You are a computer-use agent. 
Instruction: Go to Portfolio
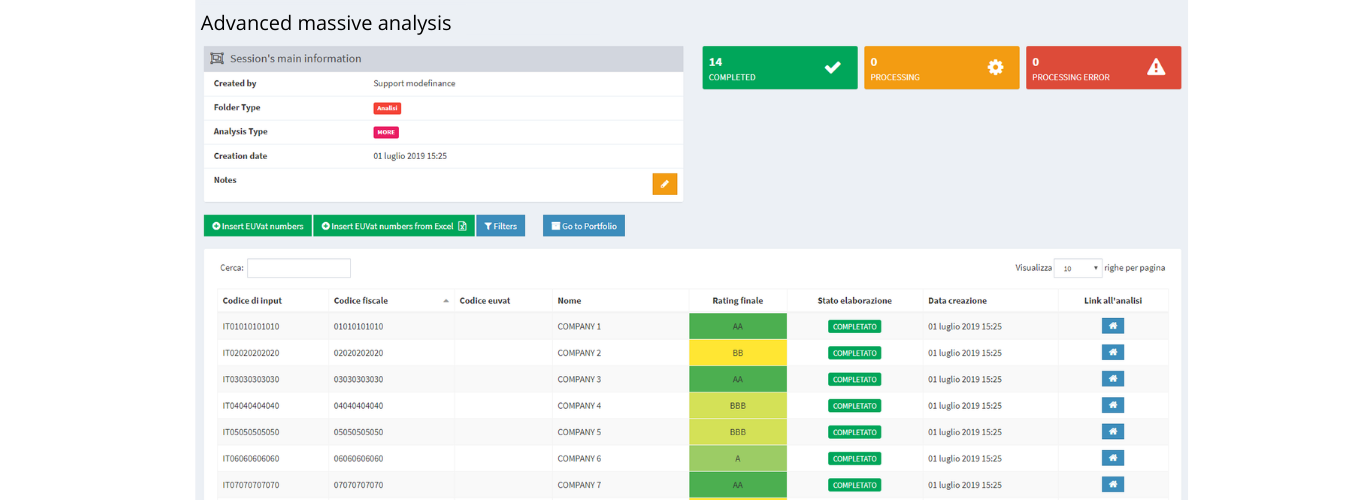point(584,226)
